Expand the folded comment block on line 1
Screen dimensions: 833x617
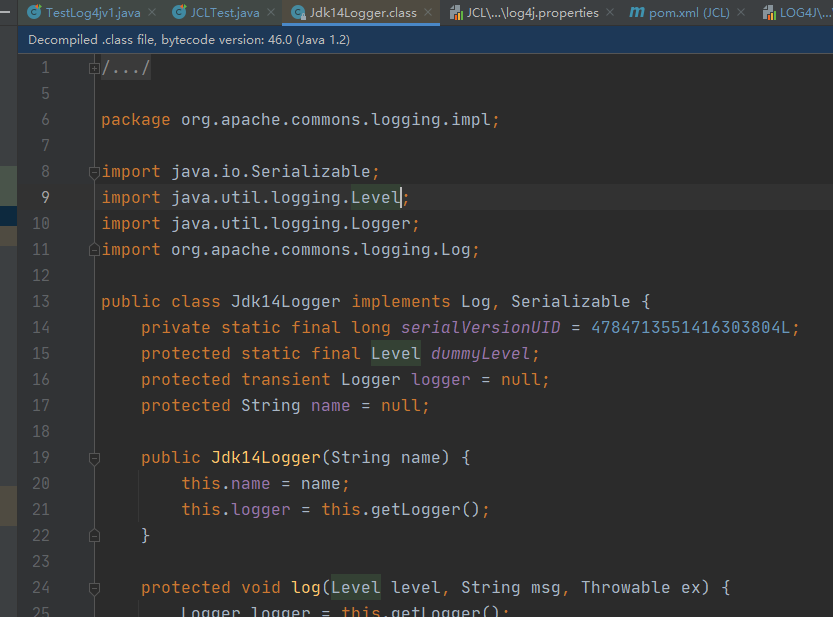pos(94,68)
